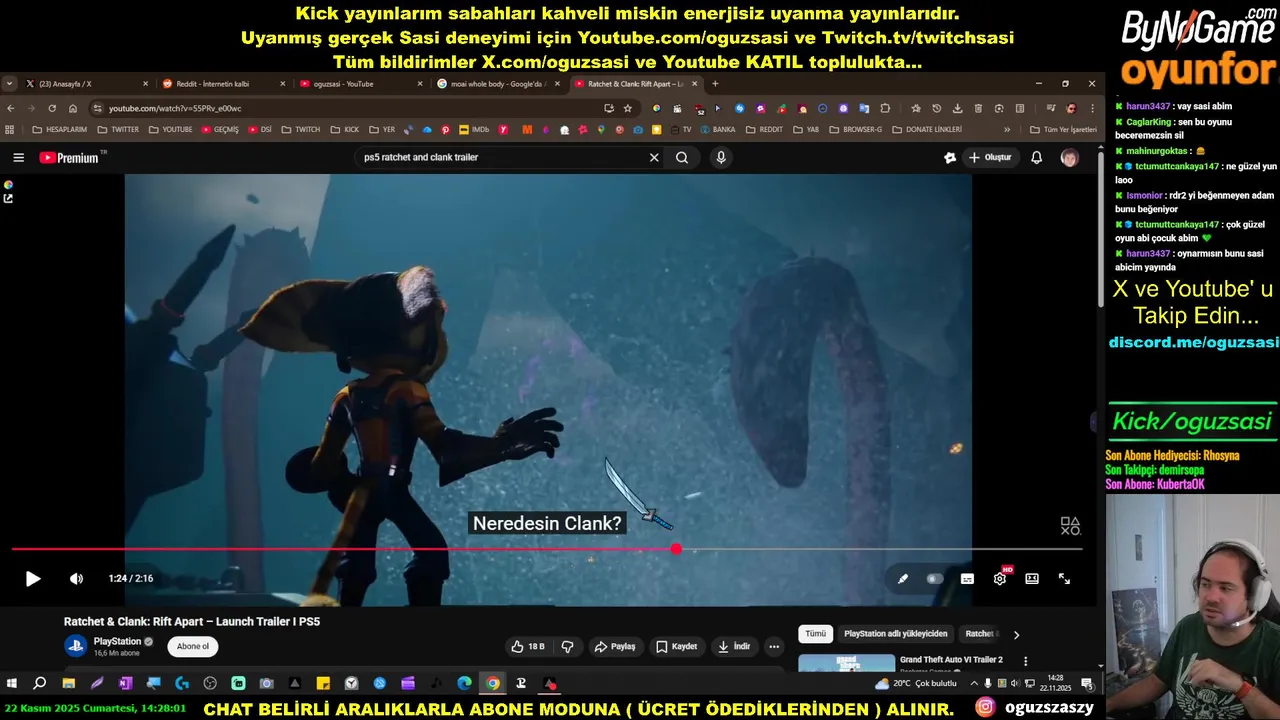This screenshot has width=1280, height=720.
Task: Go back to previous page
Action: coord(11,108)
